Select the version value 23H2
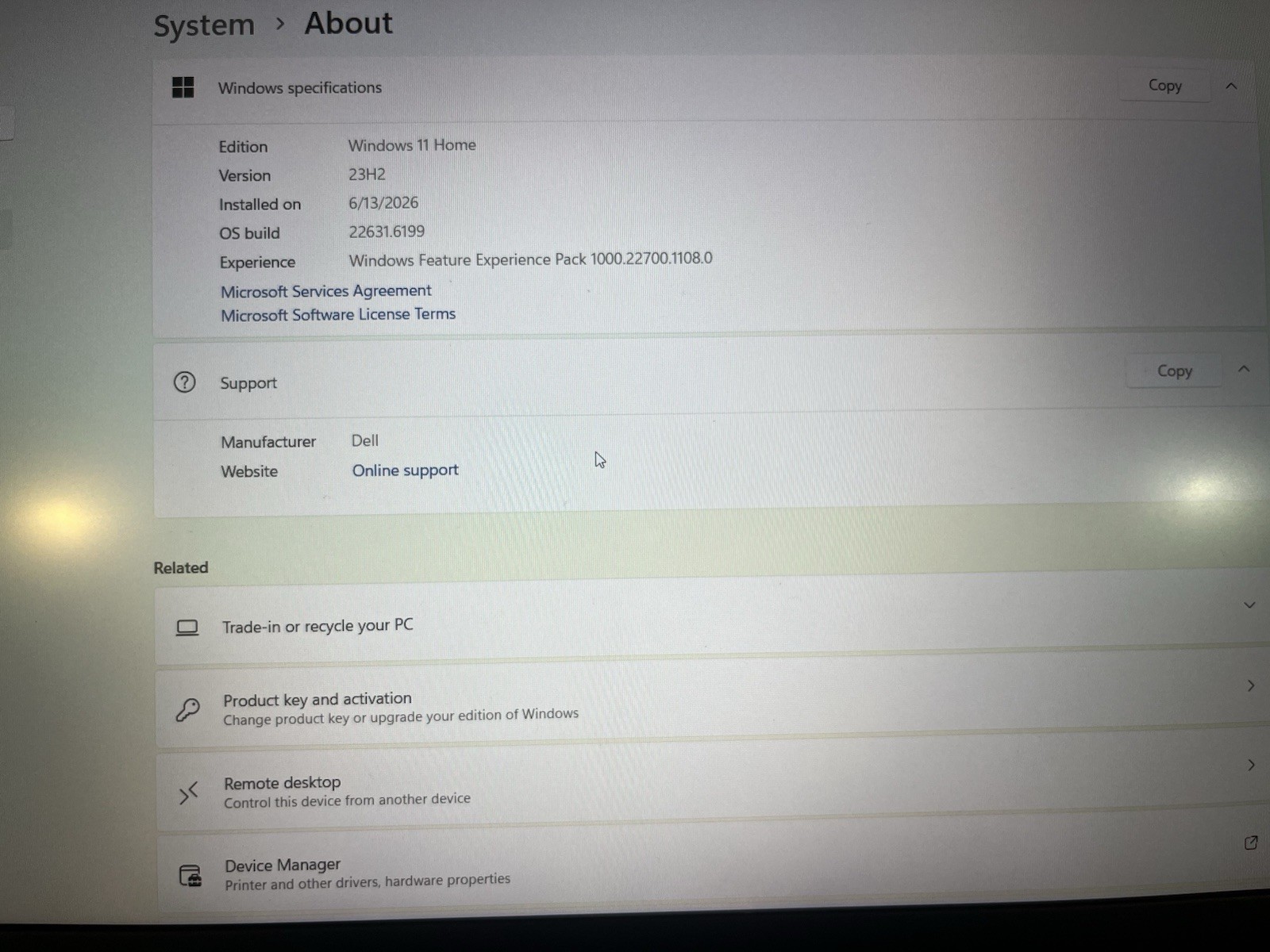Image resolution: width=1270 pixels, height=952 pixels. pos(367,175)
